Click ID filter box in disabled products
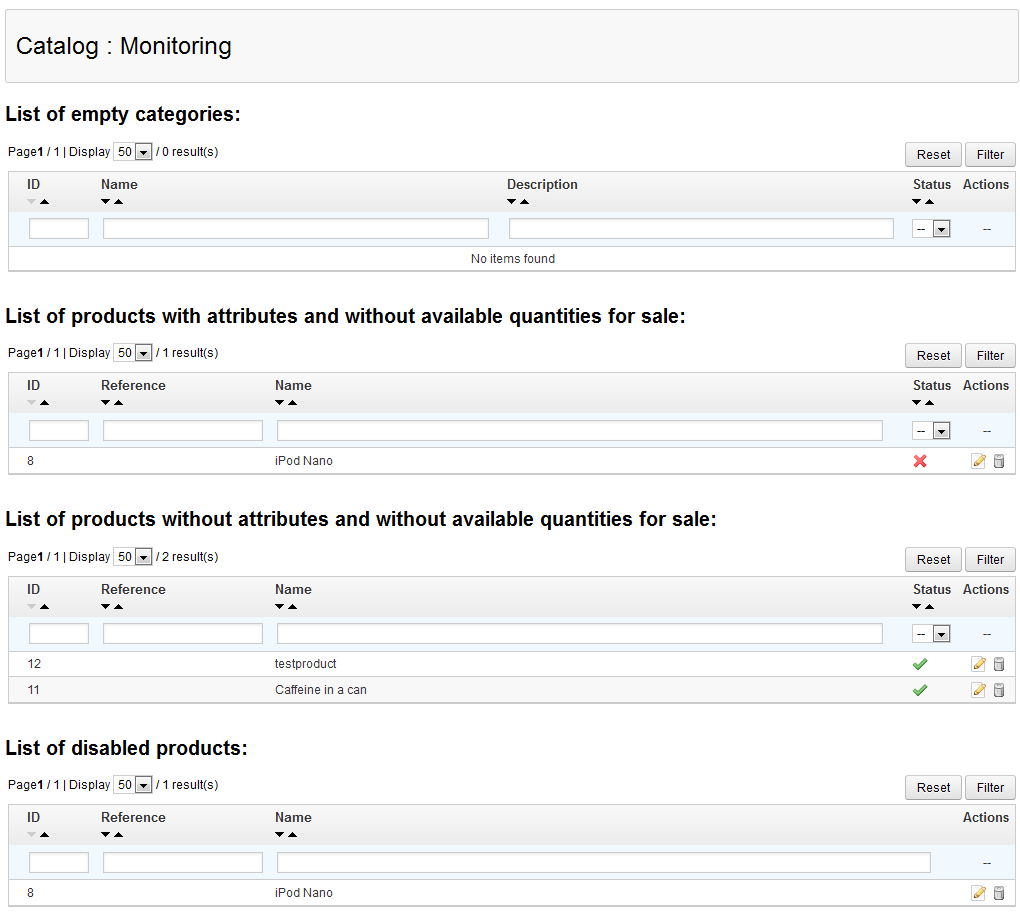This screenshot has height=913, width=1020. [59, 862]
